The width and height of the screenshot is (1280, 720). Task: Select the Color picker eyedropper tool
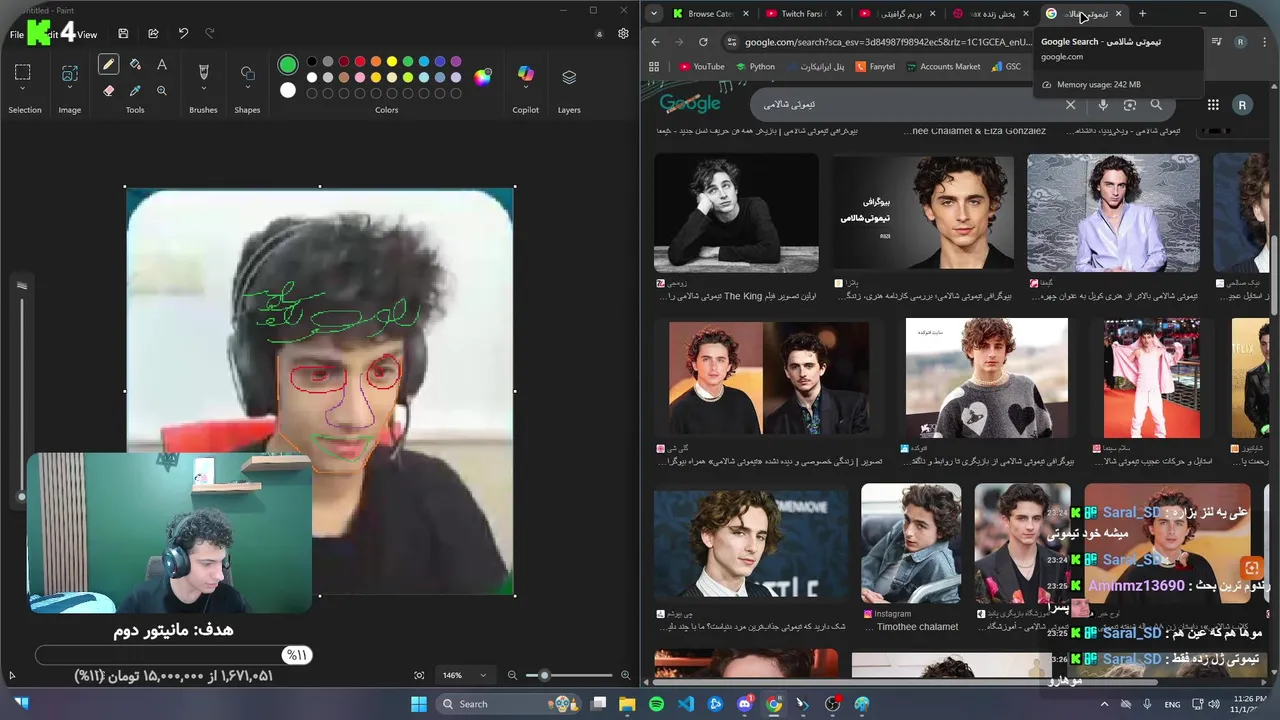[x=135, y=90]
